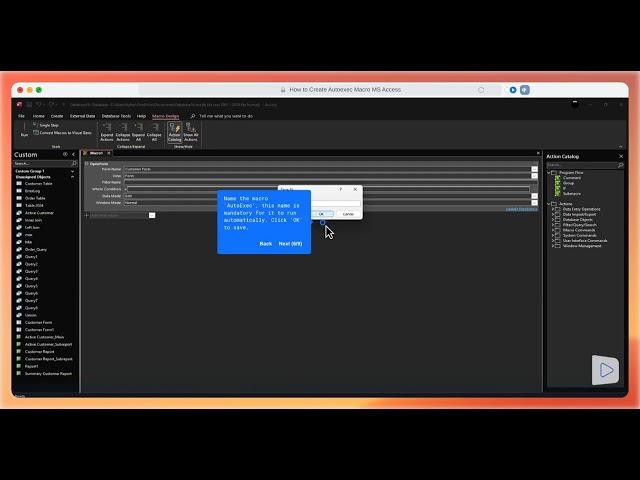
Task: Open the Window Mode dropdown arrow
Action: (534, 203)
